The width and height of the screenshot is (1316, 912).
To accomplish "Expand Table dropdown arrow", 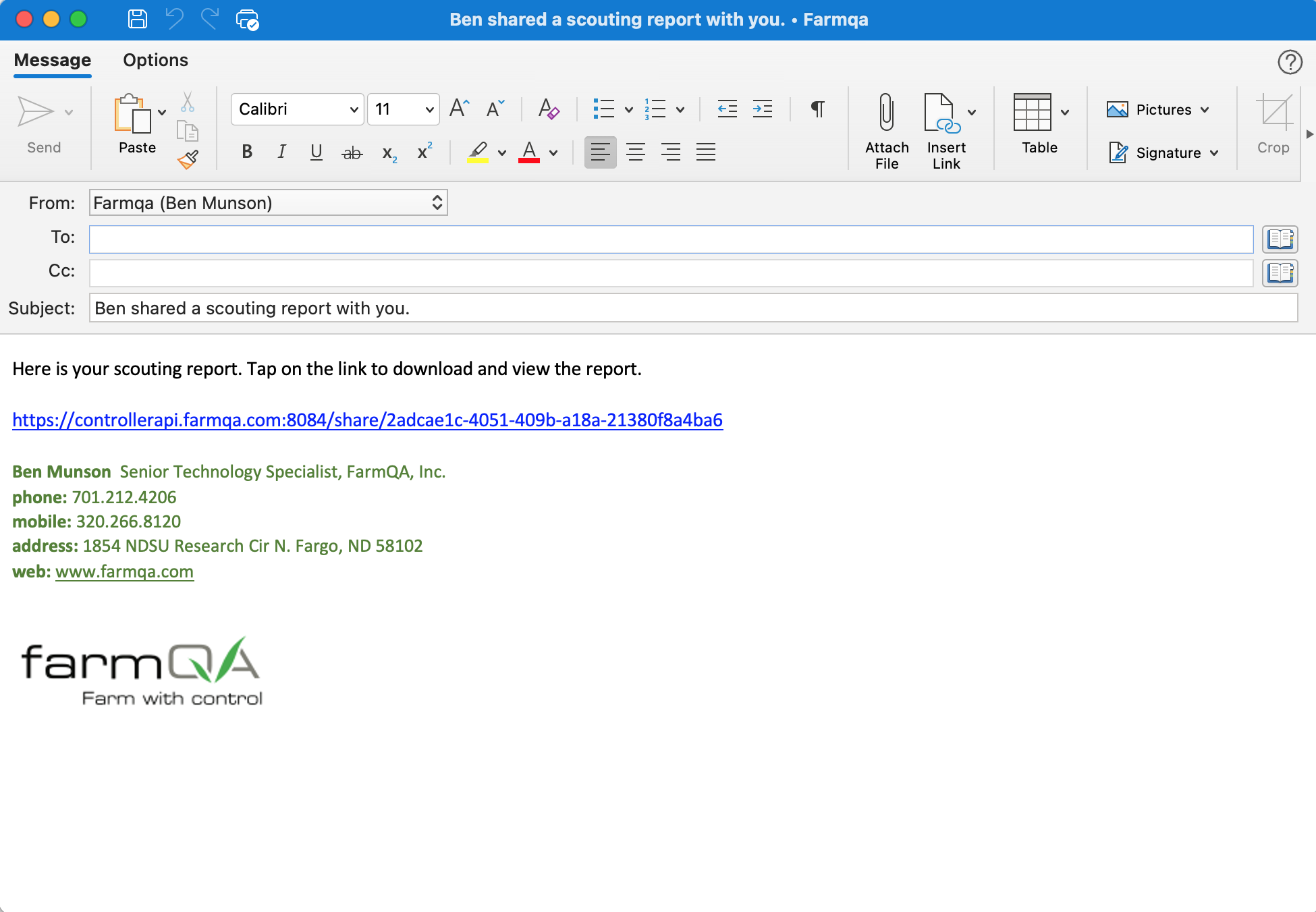I will tap(1065, 112).
